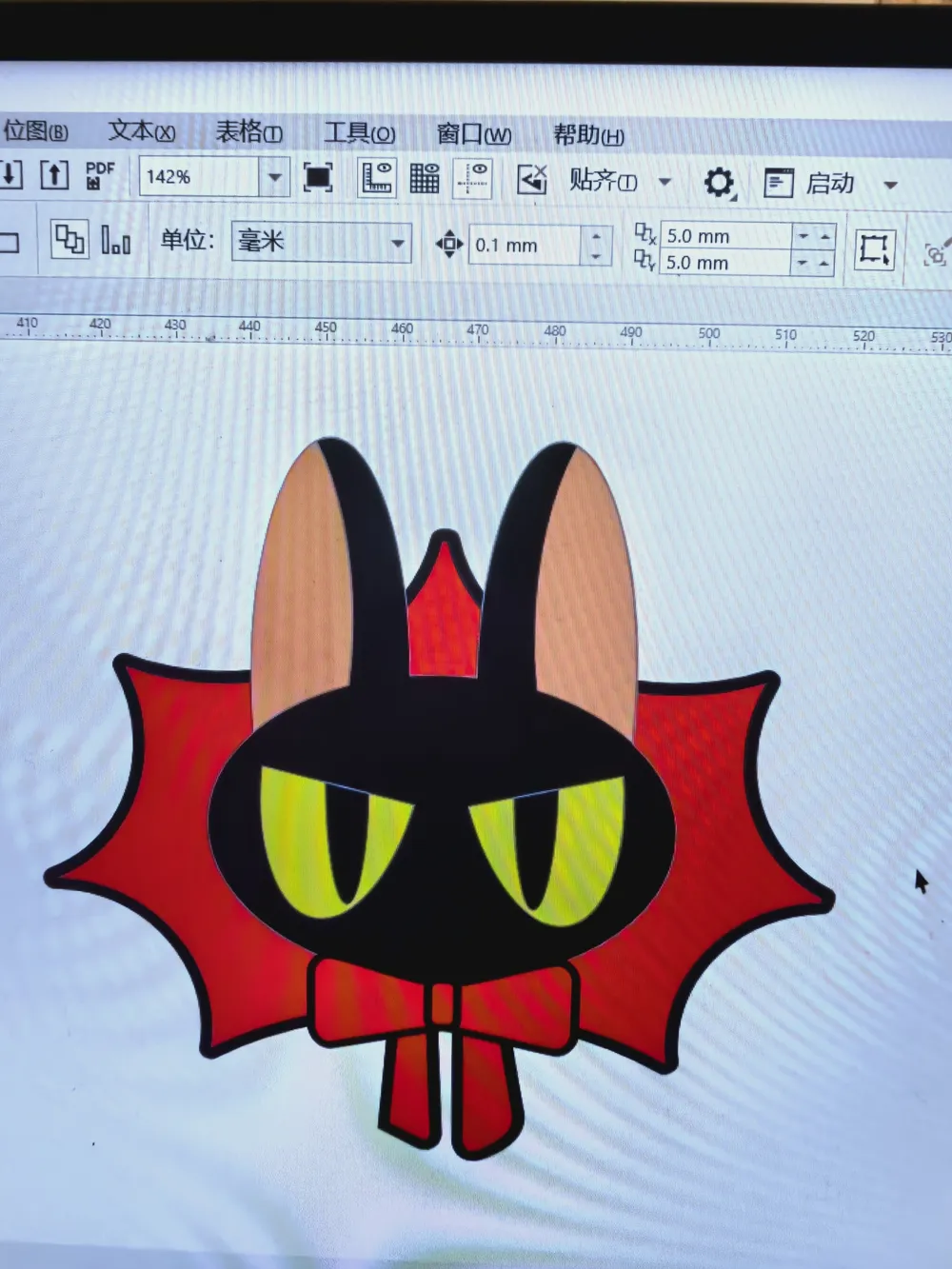
Task: Click the 0.1 mm nudge field
Action: pyautogui.click(x=525, y=246)
